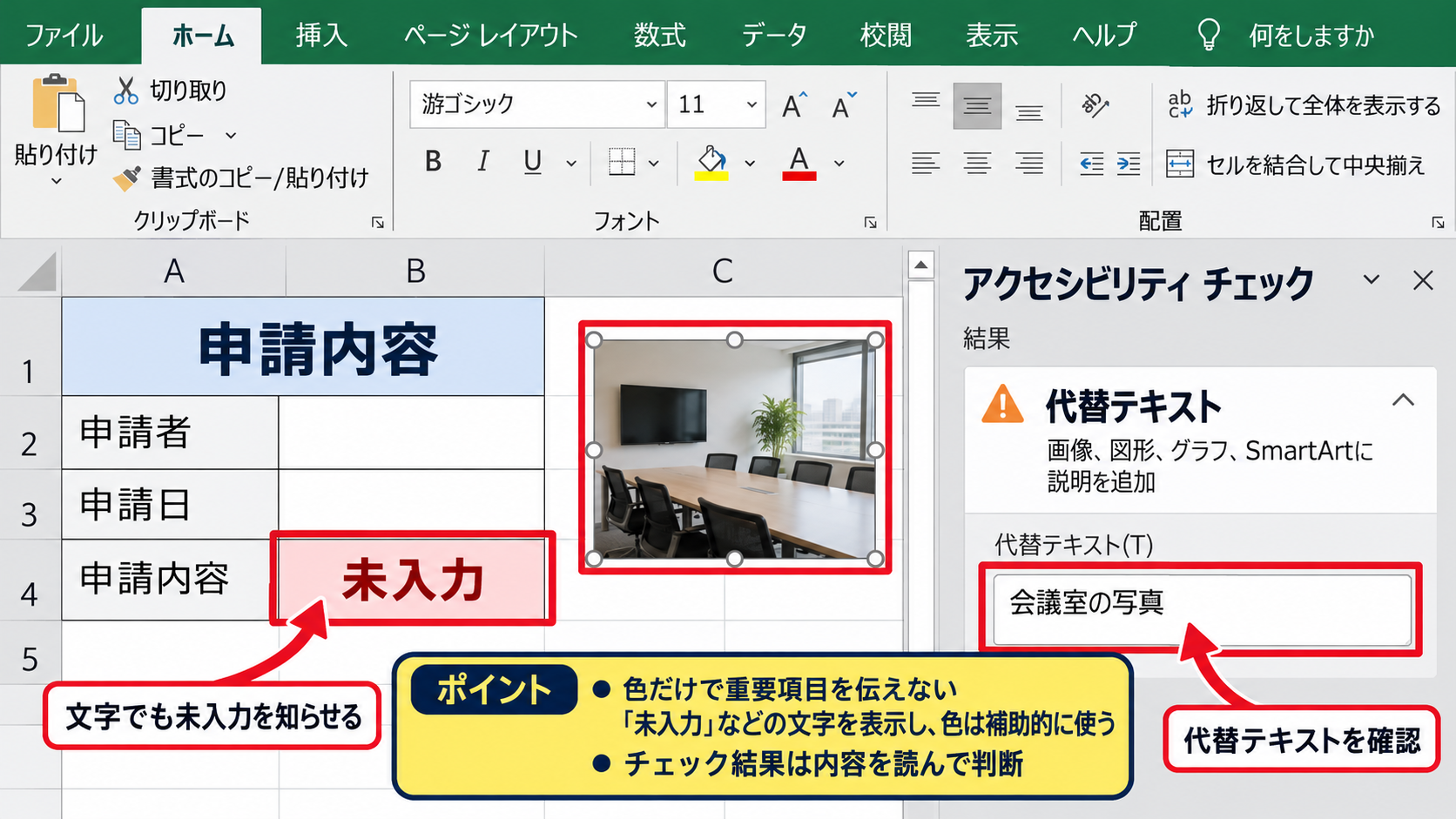
Task: Open the font dialog launcher
Action: 870,223
